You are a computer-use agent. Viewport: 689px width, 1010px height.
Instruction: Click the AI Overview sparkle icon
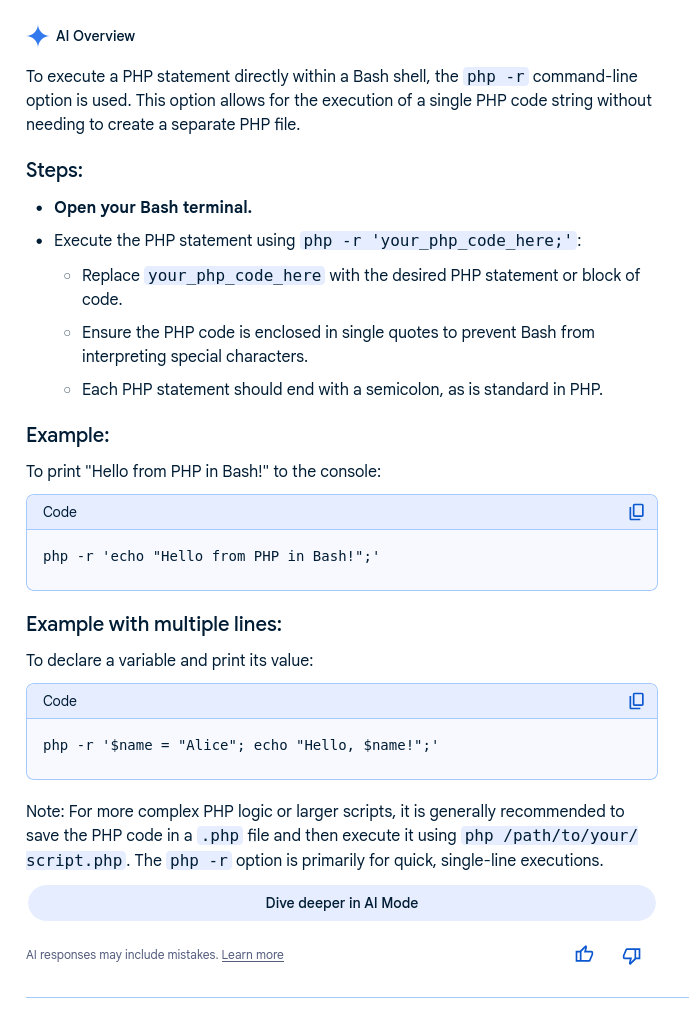37,36
